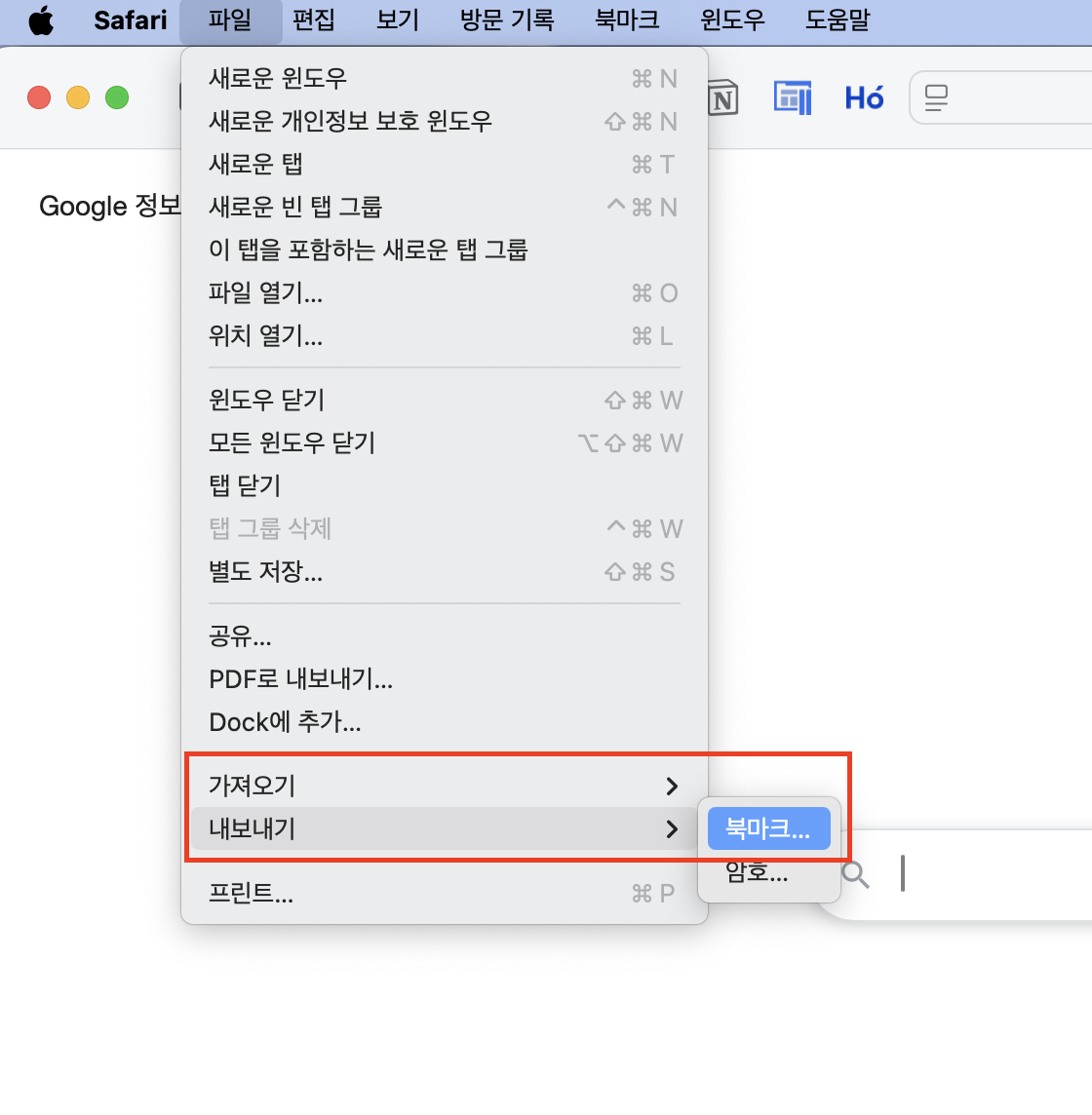Open the Apple menu
Image resolution: width=1092 pixels, height=1115 pixels.
41,21
